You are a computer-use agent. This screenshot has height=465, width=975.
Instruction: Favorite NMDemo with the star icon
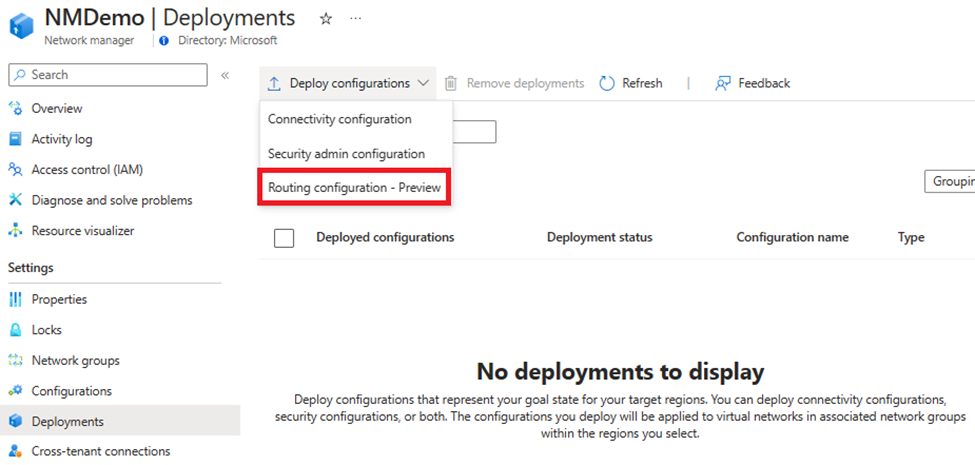pos(325,19)
